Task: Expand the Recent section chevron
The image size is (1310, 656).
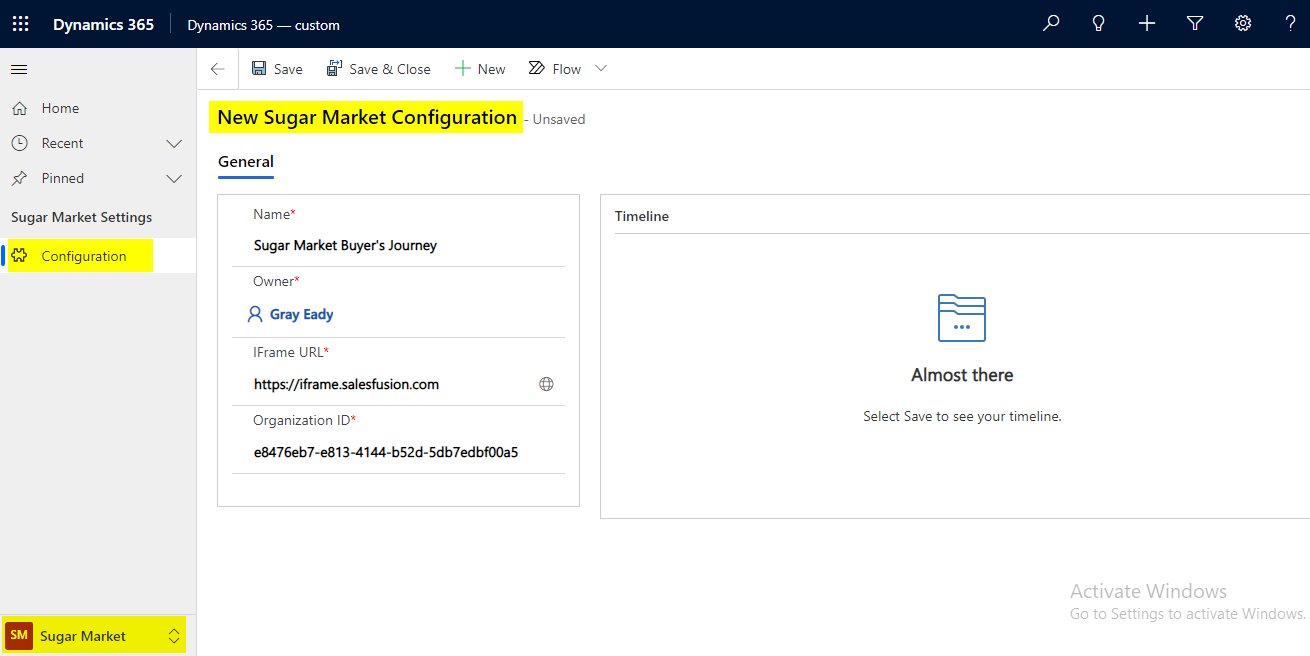Action: click(174, 144)
